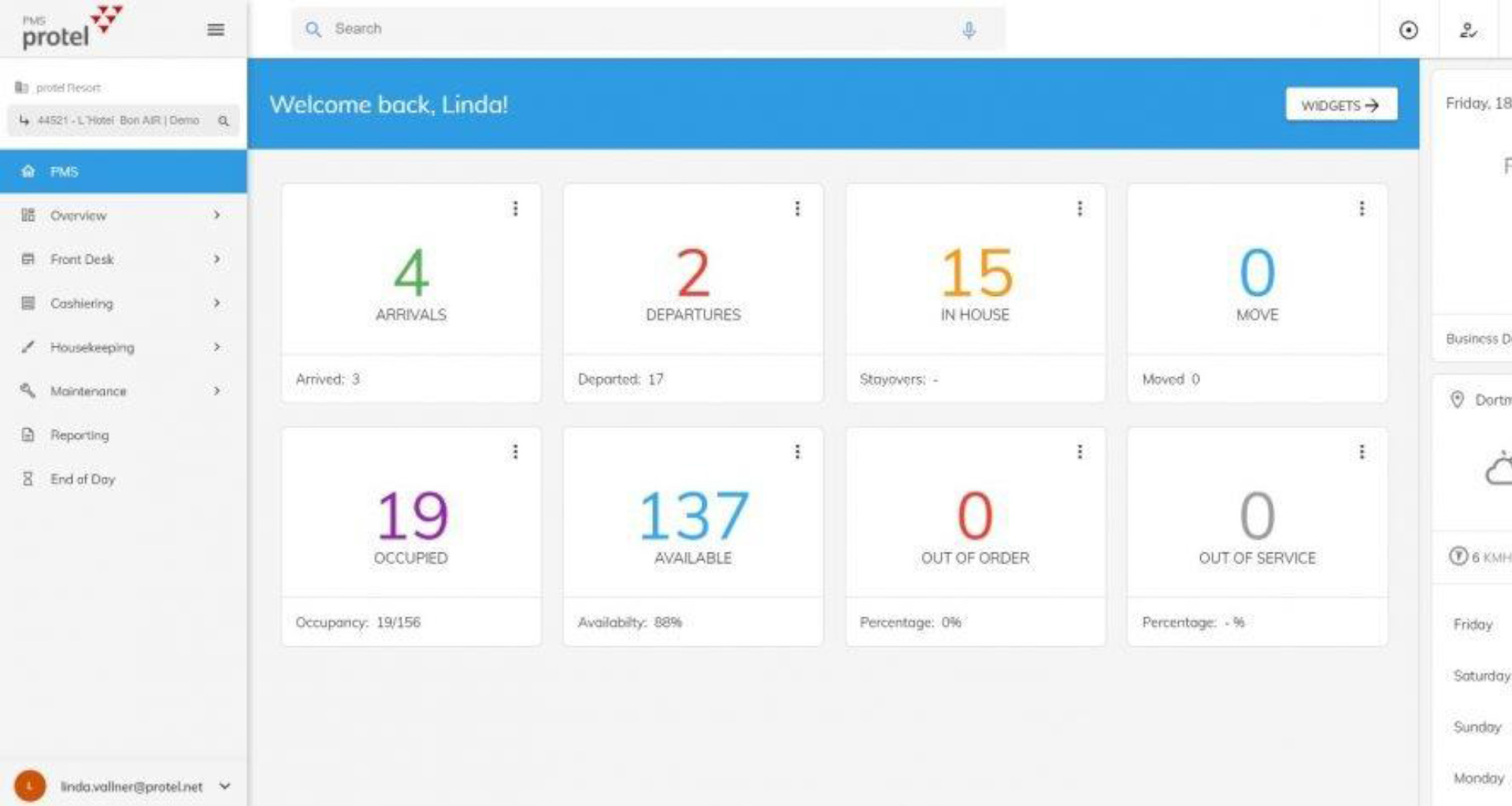Expand the Housekeeping submenu chevron
1512x806 pixels.
pyautogui.click(x=217, y=347)
